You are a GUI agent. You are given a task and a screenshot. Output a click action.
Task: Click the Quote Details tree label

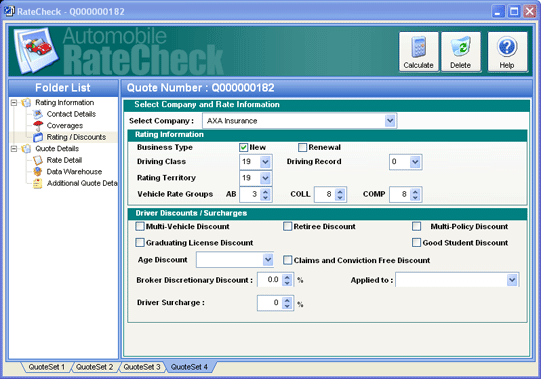click(57, 149)
